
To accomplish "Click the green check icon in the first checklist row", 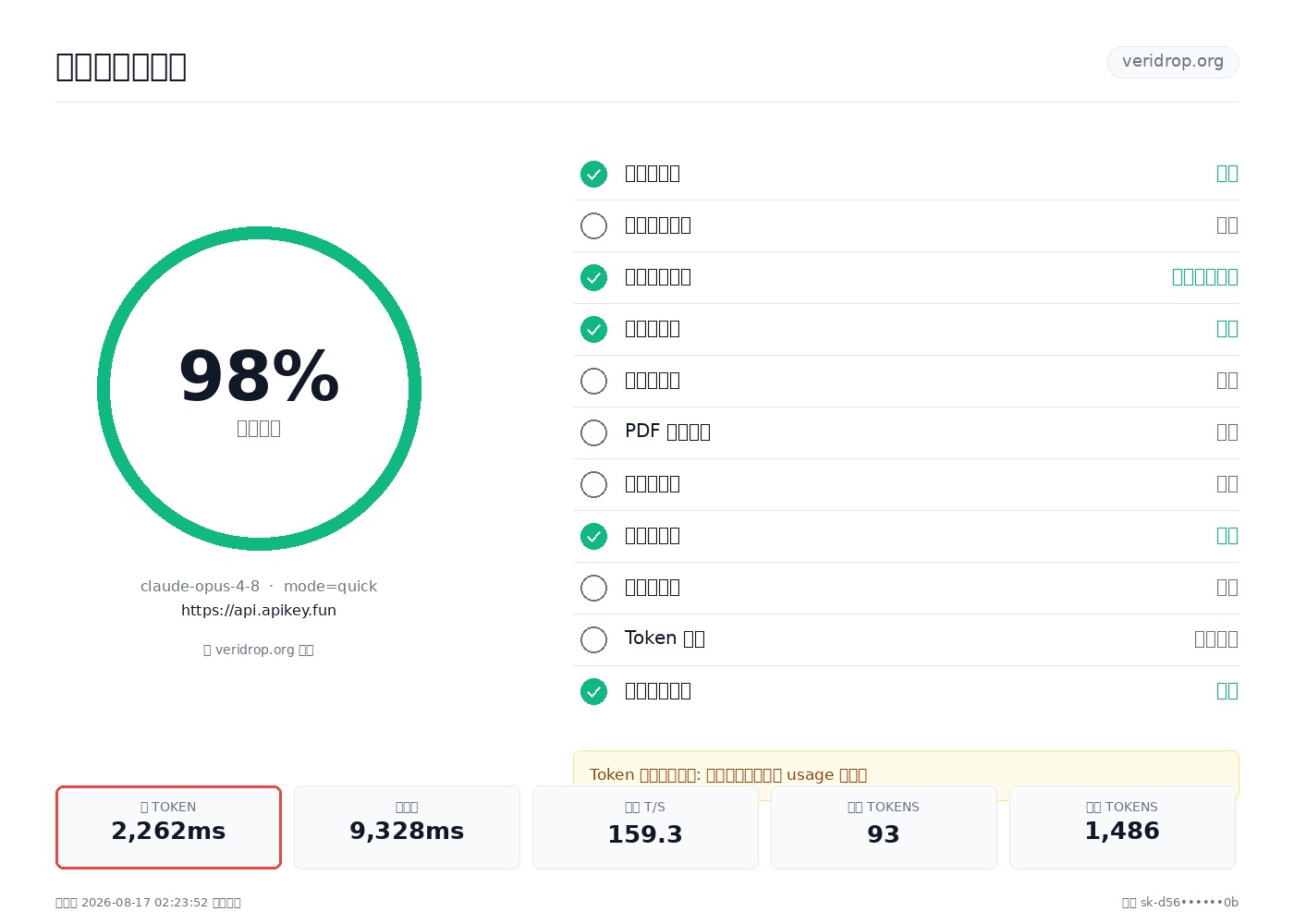I will click(x=593, y=174).
